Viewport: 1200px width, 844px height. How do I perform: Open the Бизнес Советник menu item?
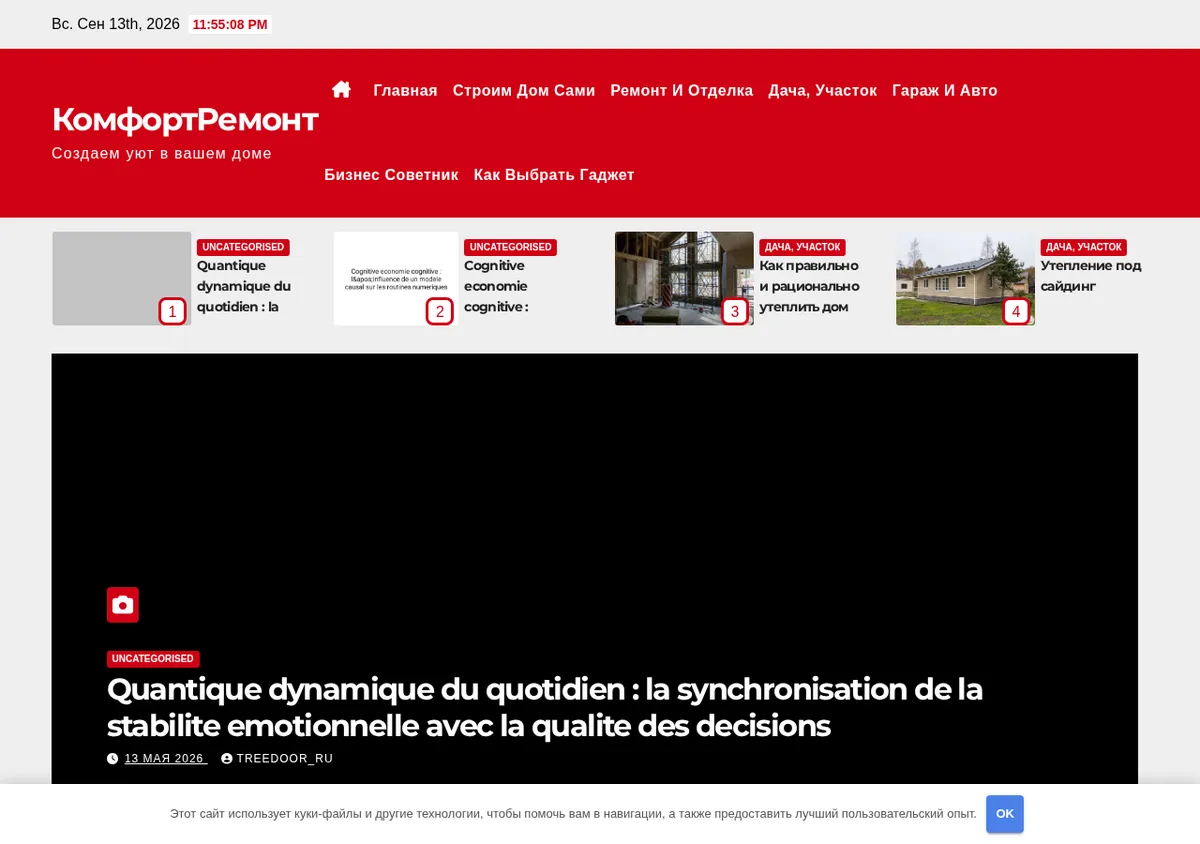[x=391, y=175]
